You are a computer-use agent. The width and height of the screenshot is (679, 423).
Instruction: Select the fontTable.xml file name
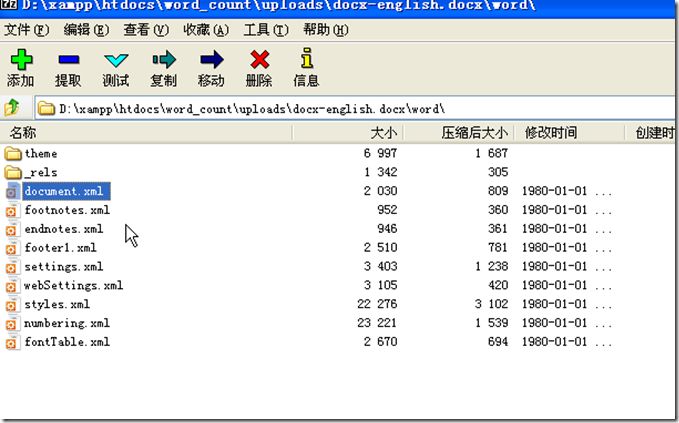pyautogui.click(x=67, y=342)
